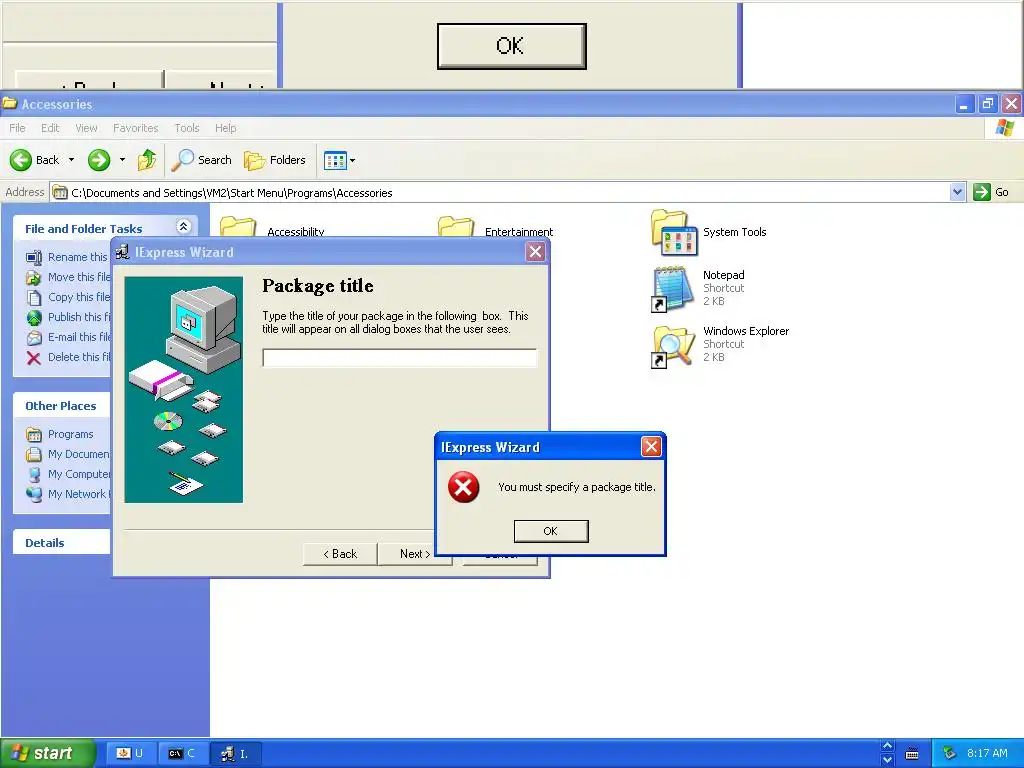Open the Tools menu in Accessories

187,128
